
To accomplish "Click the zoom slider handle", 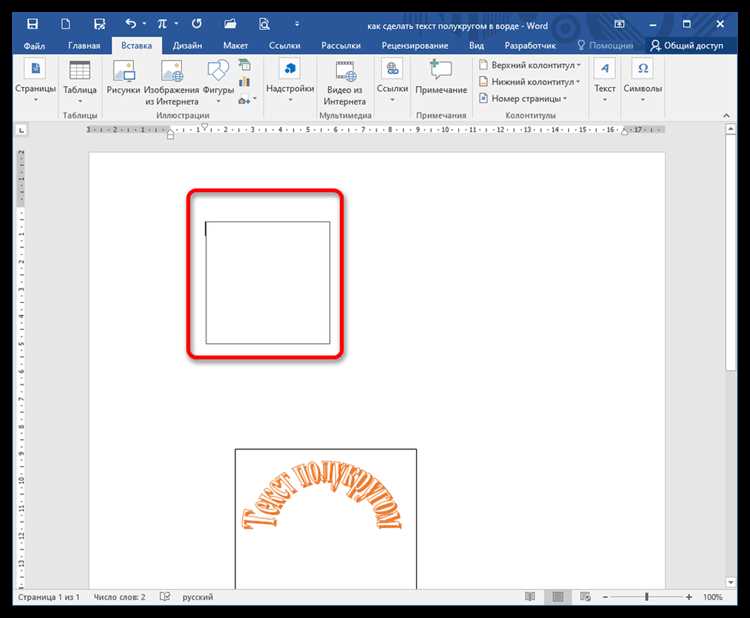I will [647, 597].
